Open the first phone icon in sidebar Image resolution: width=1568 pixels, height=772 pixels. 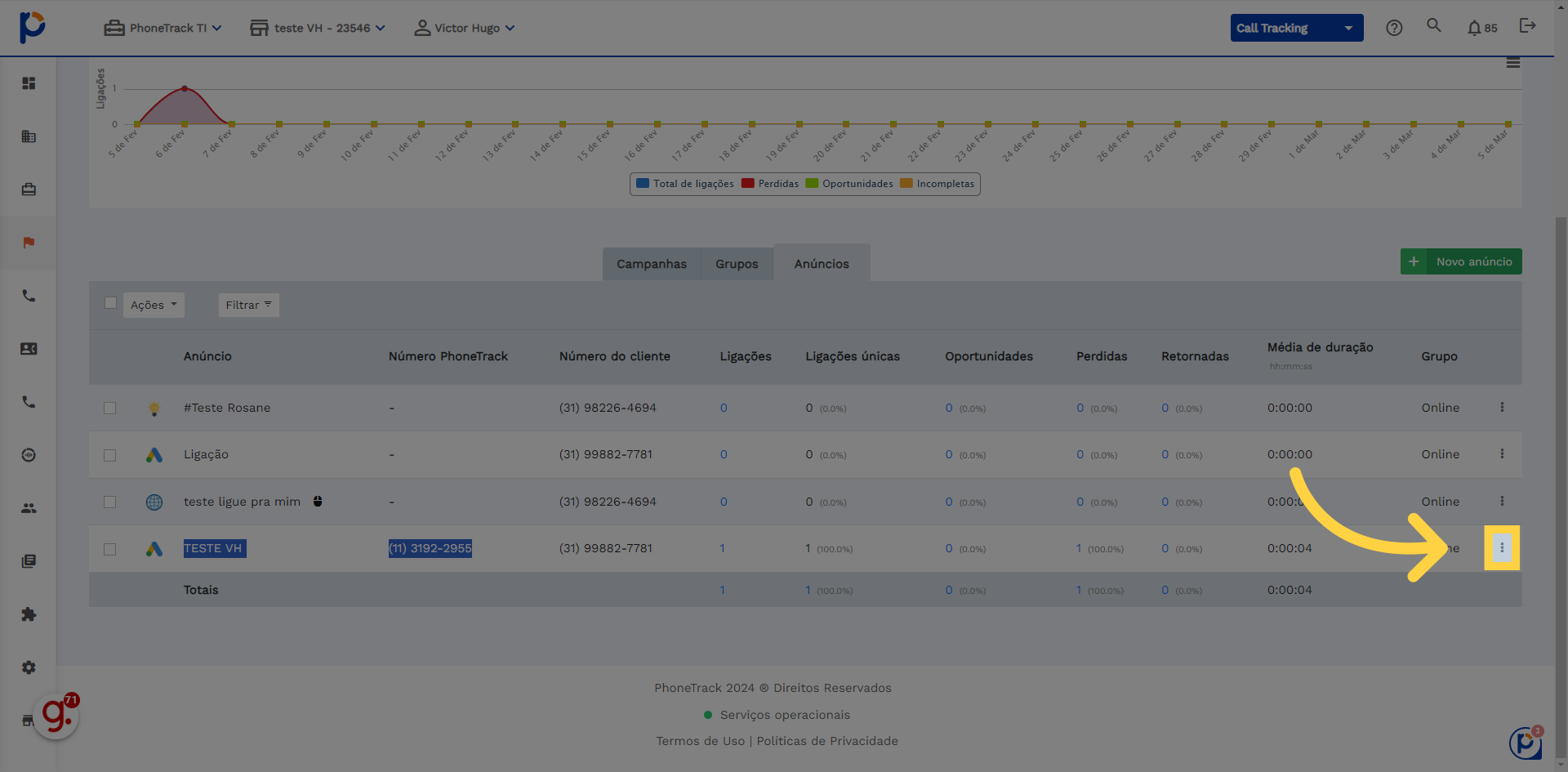(x=29, y=296)
